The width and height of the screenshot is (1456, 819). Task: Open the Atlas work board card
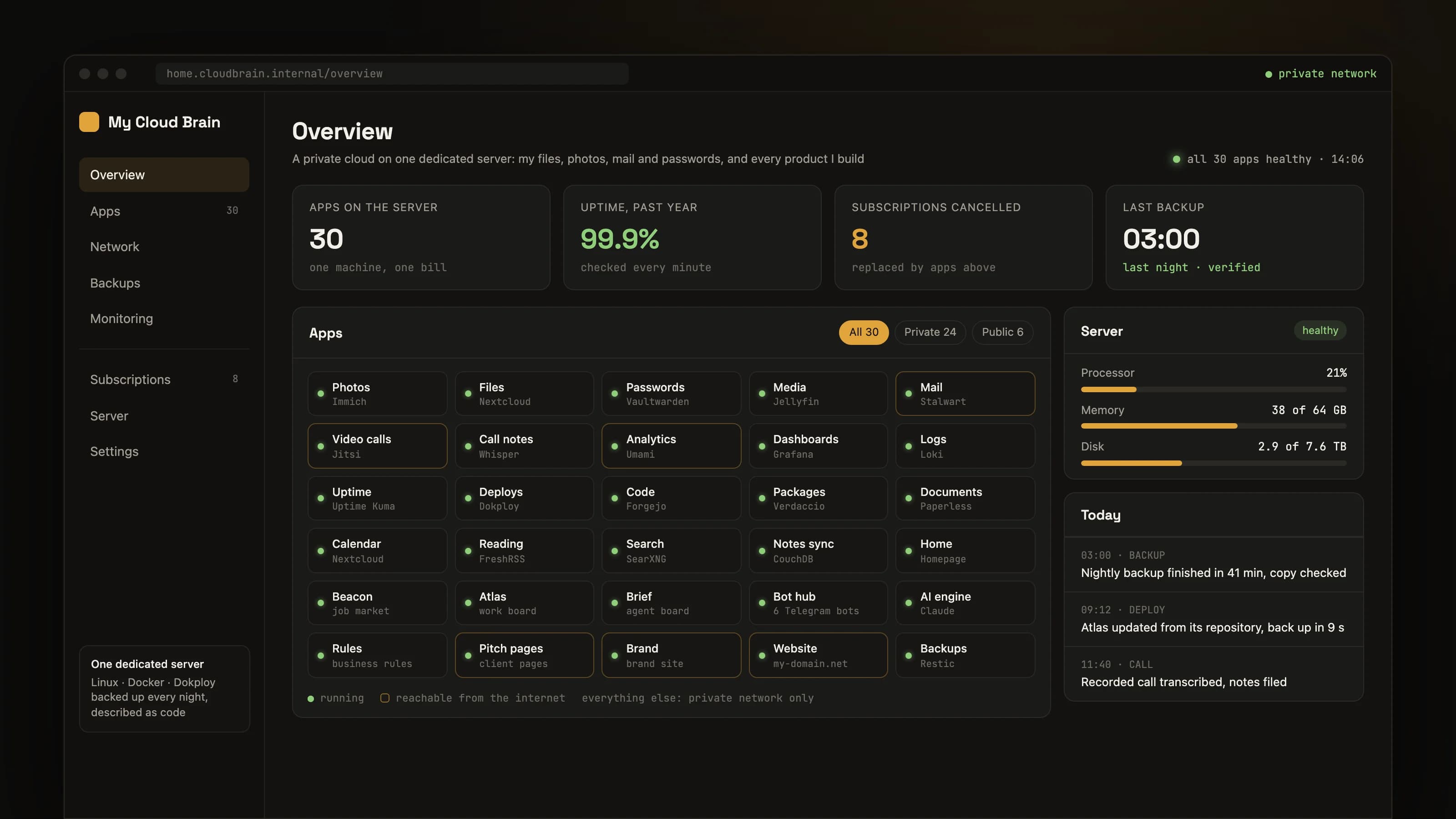524,602
